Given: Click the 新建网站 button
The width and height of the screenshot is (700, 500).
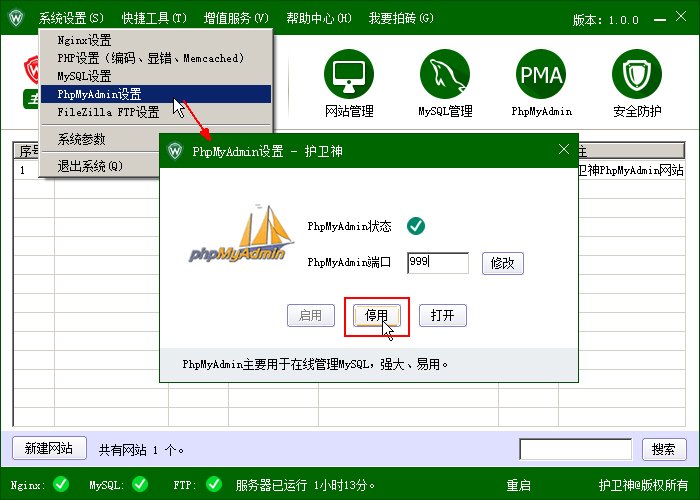Looking at the screenshot, I should coord(49,448).
